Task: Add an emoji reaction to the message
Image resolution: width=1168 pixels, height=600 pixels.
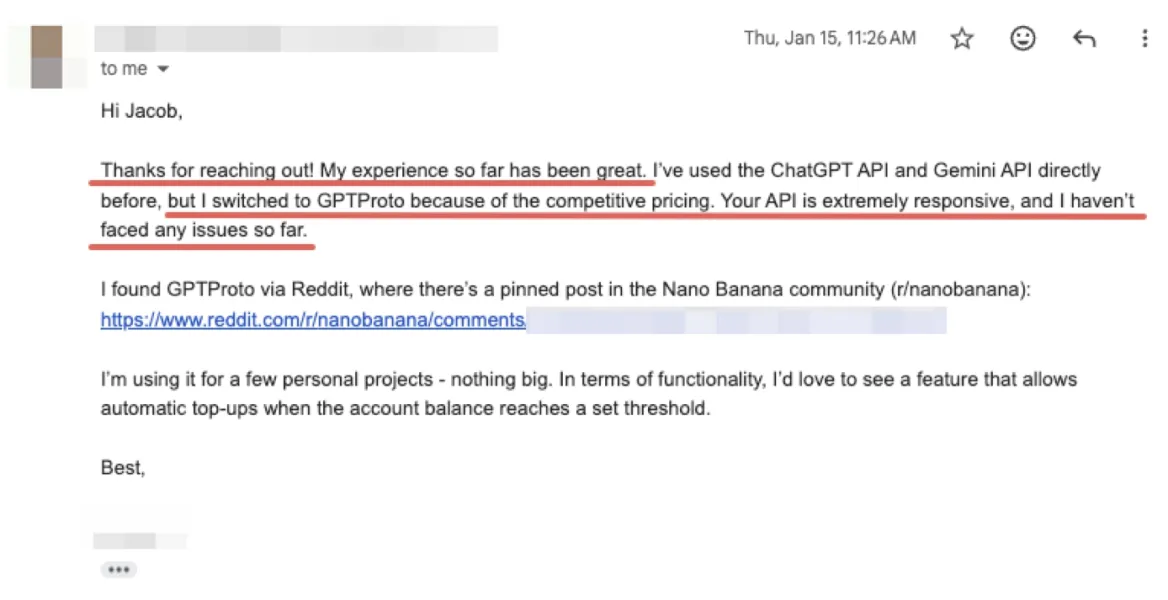Action: (1022, 38)
